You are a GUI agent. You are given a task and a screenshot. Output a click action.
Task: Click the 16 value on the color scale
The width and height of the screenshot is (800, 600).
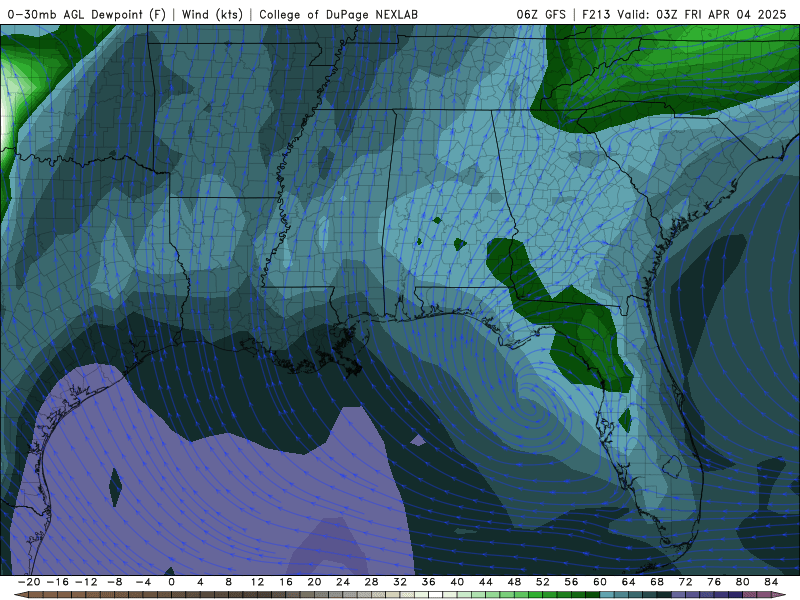[286, 582]
